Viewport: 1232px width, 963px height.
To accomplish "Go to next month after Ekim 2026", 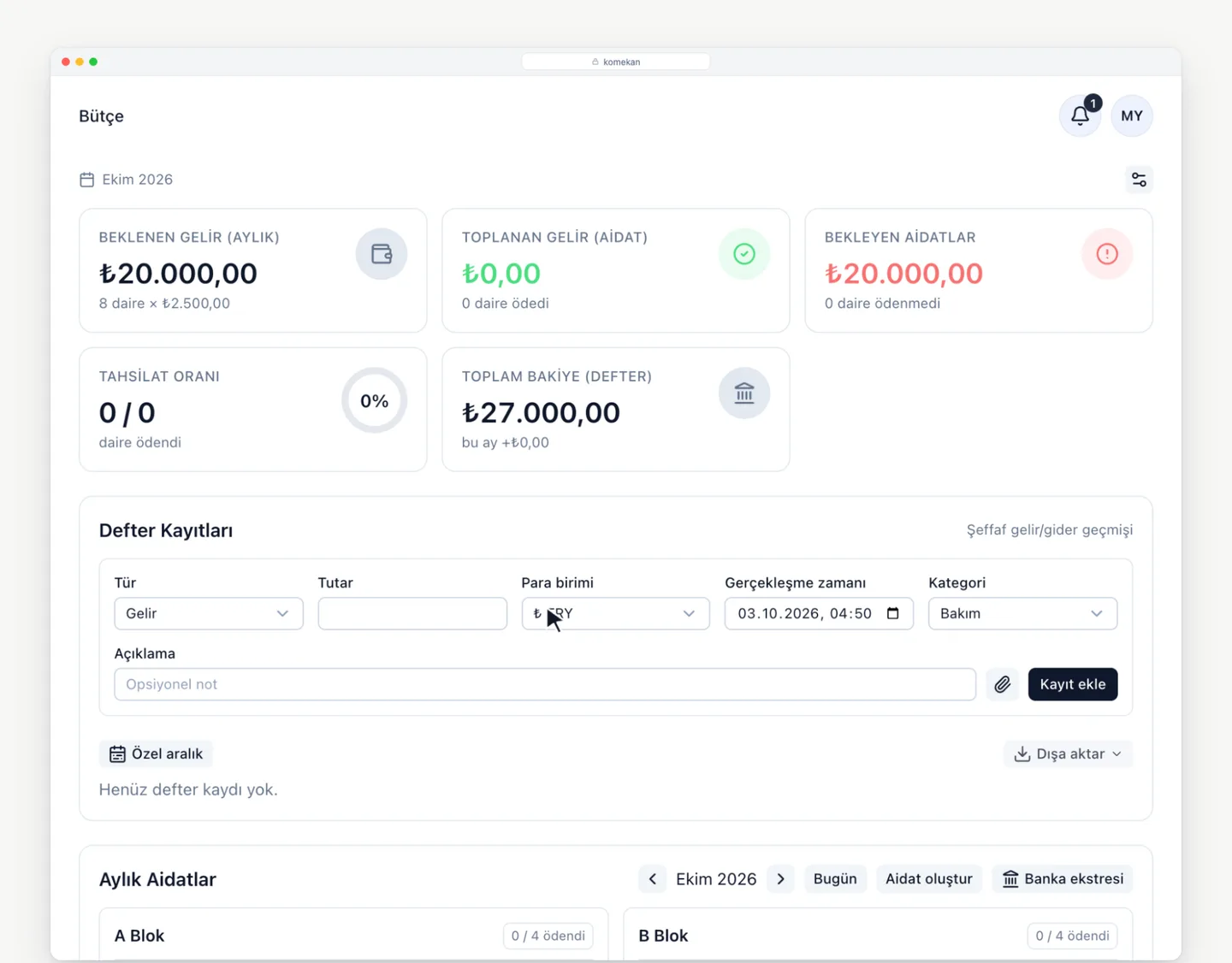I will click(780, 879).
